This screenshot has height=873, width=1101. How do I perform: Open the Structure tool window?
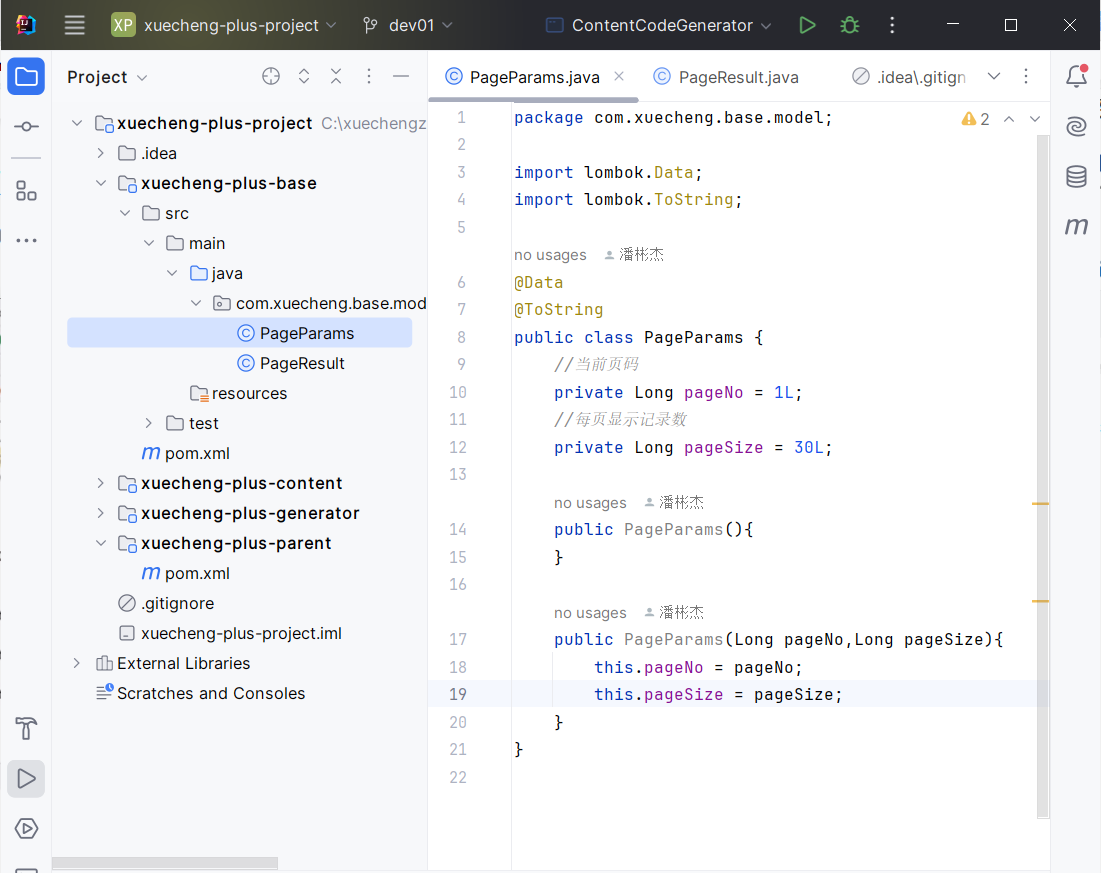coord(26,190)
